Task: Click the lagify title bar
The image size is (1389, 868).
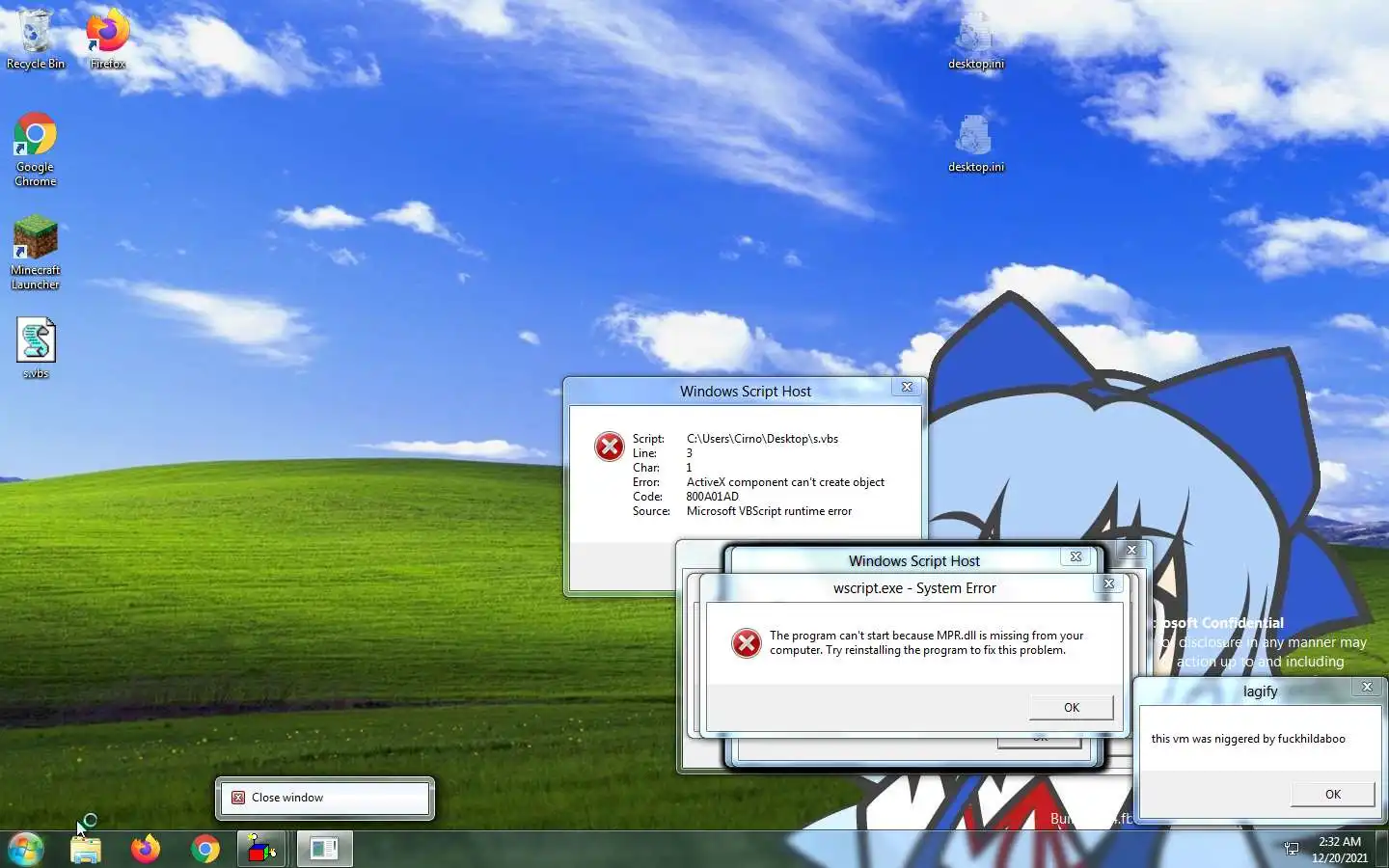Action: [x=1260, y=692]
